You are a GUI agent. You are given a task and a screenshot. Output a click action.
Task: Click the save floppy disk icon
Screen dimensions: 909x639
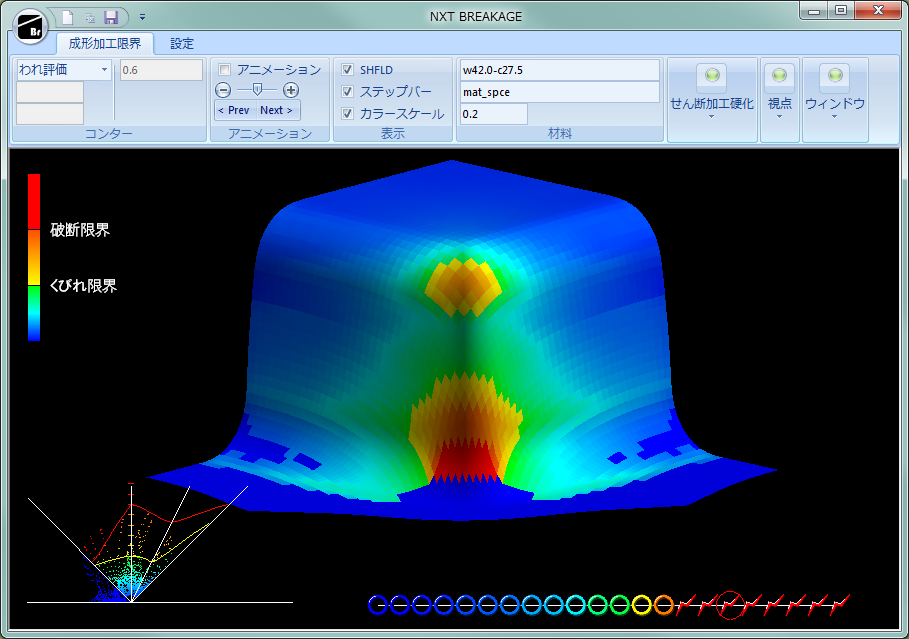(111, 17)
